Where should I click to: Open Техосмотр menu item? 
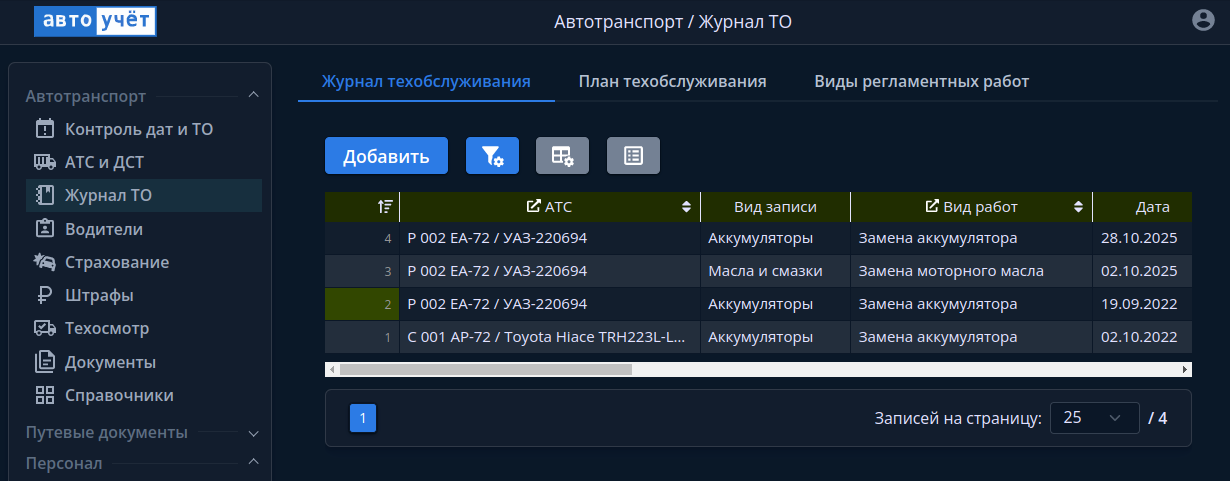[144, 328]
